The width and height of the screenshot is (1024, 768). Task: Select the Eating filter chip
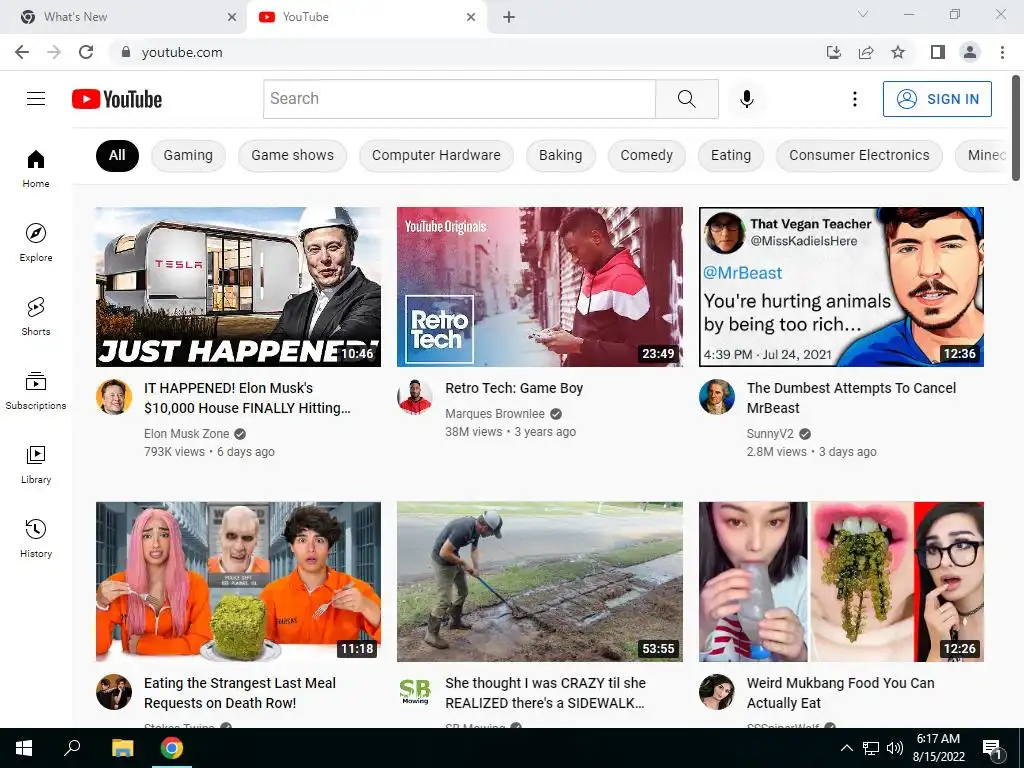[731, 155]
